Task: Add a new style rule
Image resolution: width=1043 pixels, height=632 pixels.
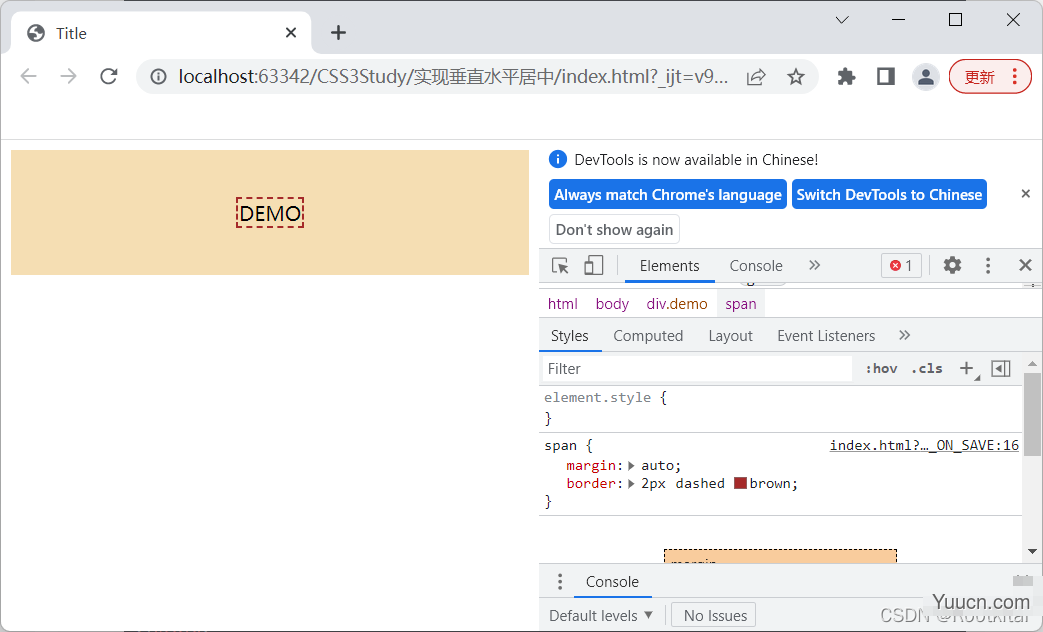Action: click(x=967, y=369)
